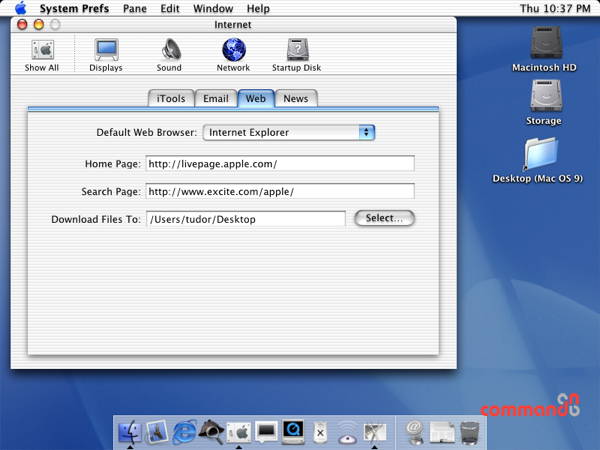Open the Edit menu
Screen dimensions: 600x450
[x=170, y=8]
